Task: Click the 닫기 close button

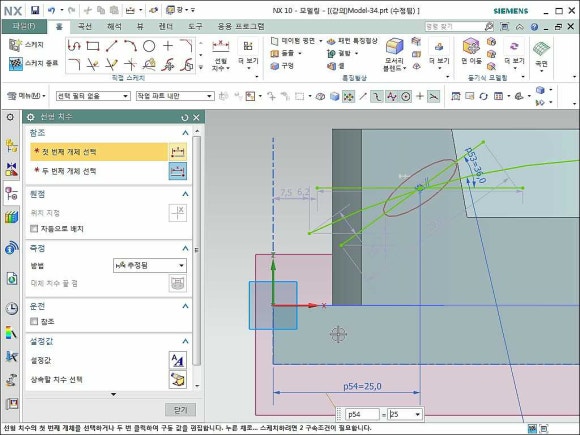Action: coord(181,409)
